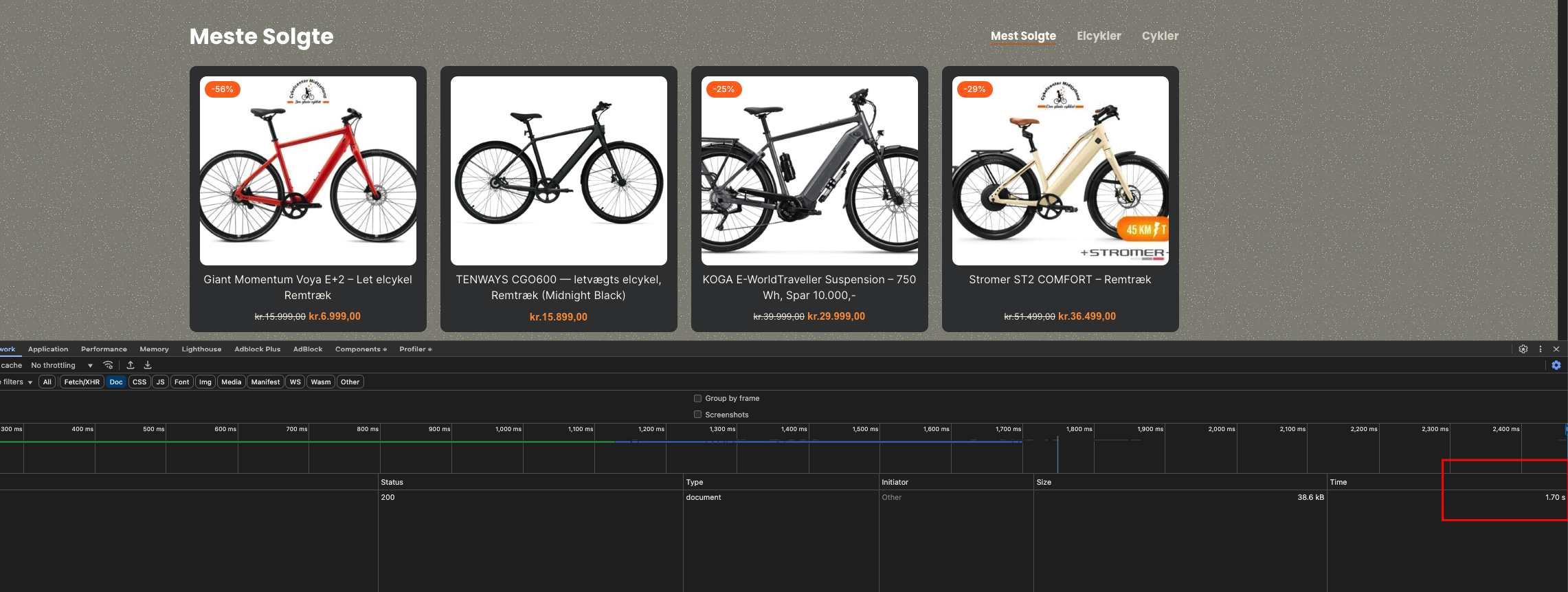Enable Screenshots checkbox

[x=697, y=415]
